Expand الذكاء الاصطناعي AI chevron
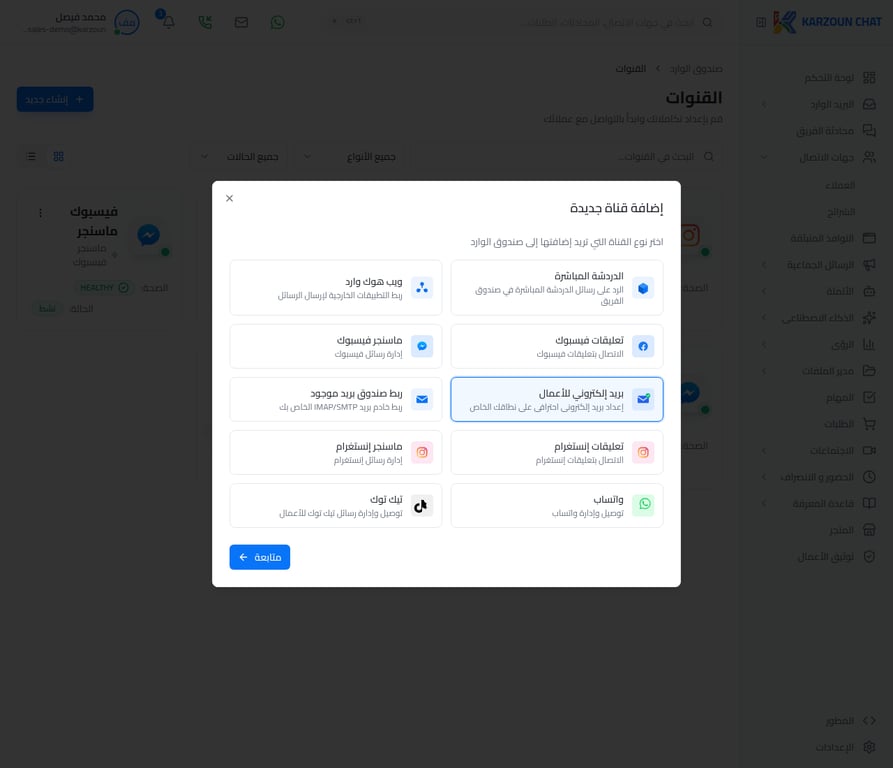The height and width of the screenshot is (768, 893). pos(764,318)
